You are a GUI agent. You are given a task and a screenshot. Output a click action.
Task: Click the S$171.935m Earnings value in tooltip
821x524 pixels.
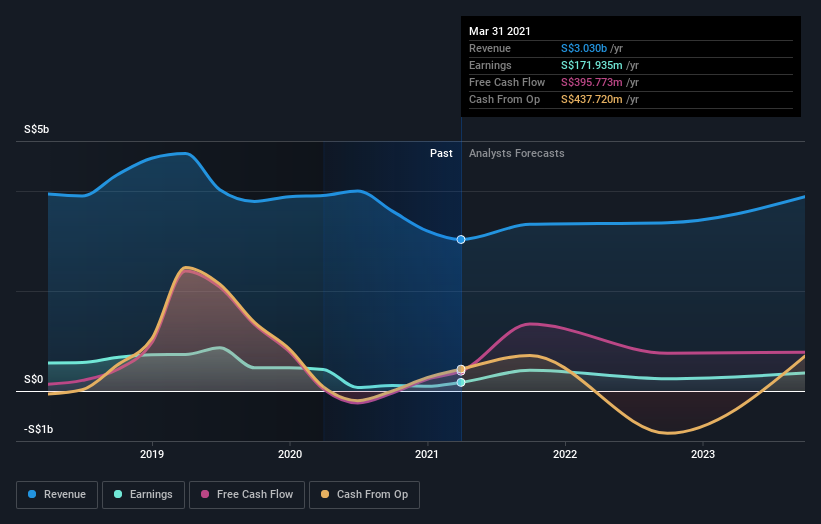(x=592, y=65)
